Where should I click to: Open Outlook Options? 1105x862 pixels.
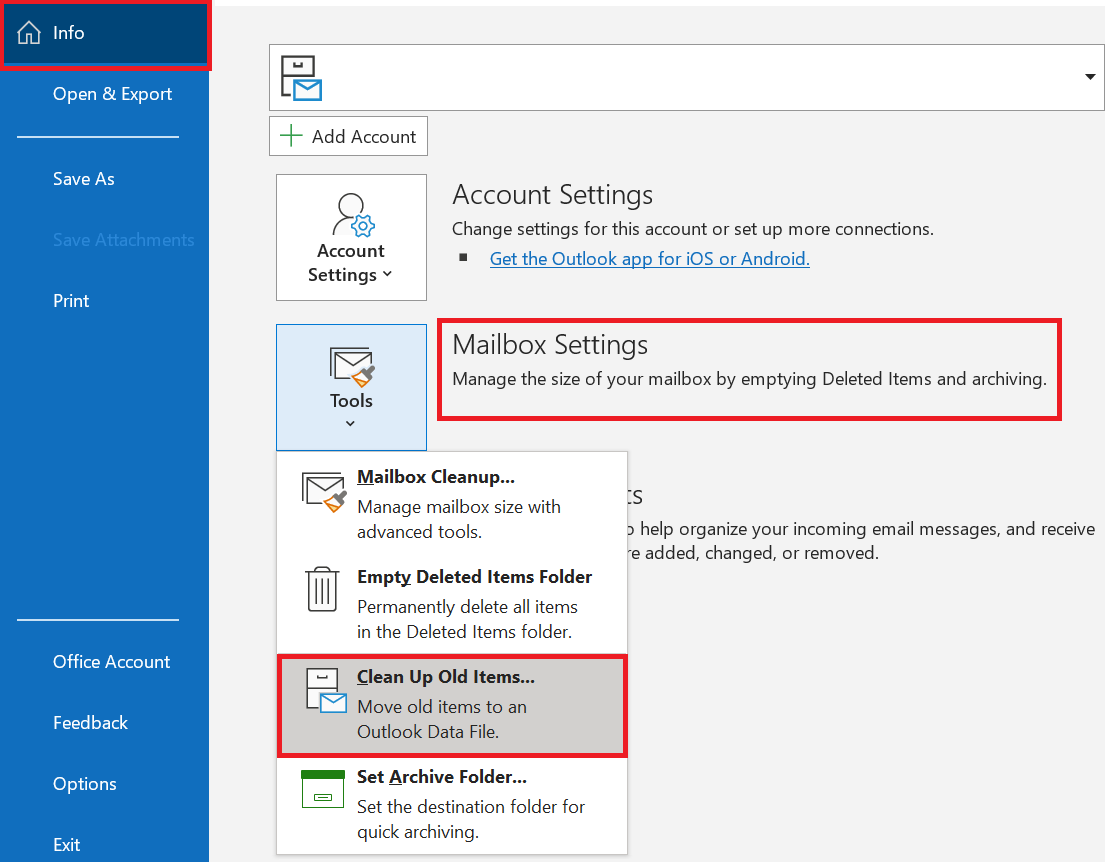coord(85,784)
